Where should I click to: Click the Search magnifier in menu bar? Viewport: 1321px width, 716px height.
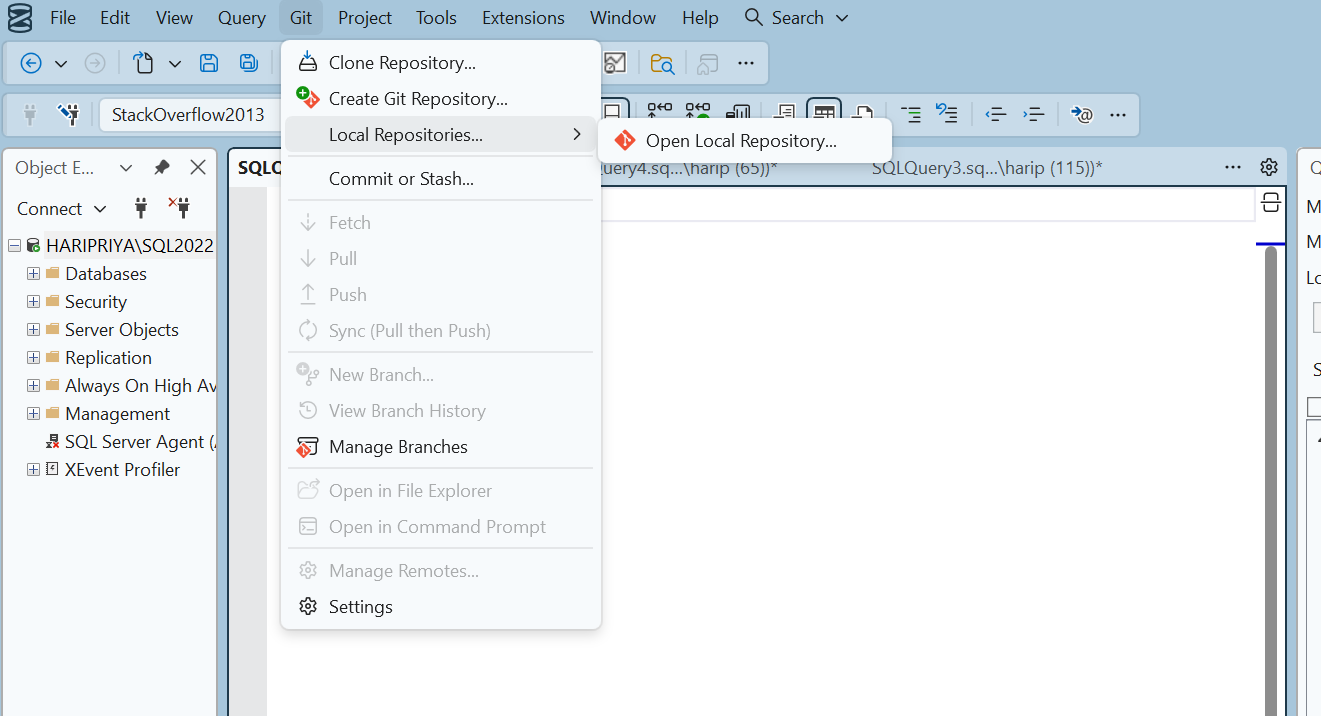coord(753,18)
